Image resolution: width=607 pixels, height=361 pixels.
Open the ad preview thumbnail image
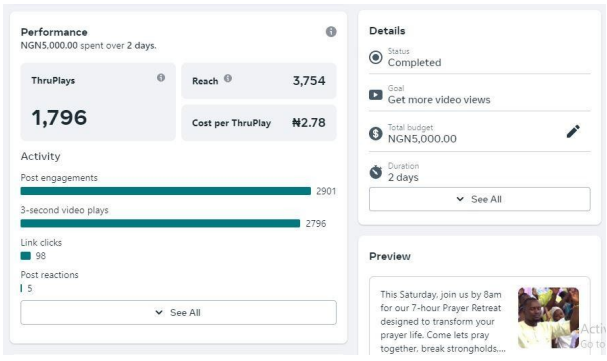coord(549,318)
